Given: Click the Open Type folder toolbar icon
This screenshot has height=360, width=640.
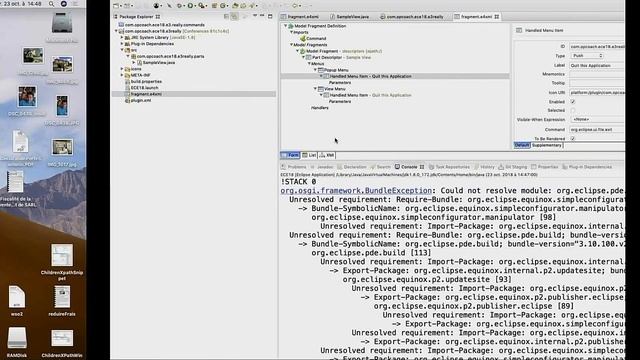Looking at the screenshot, I should click(235, 6).
